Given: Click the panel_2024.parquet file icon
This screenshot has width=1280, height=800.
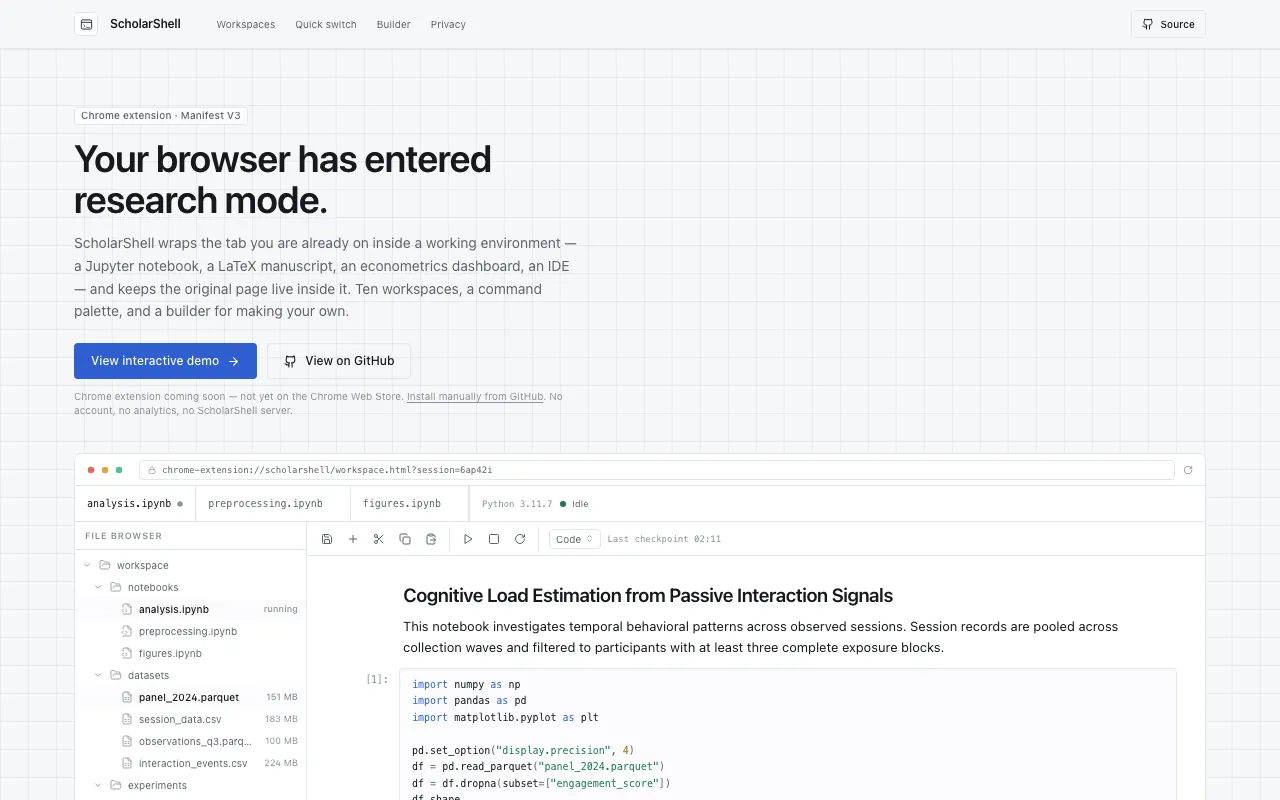Looking at the screenshot, I should tap(127, 697).
